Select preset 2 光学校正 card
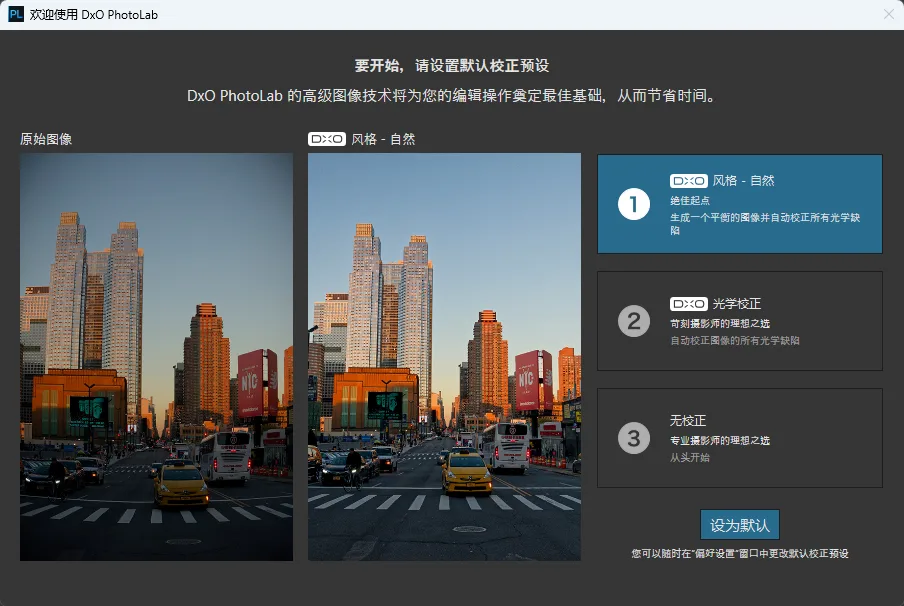 click(740, 321)
